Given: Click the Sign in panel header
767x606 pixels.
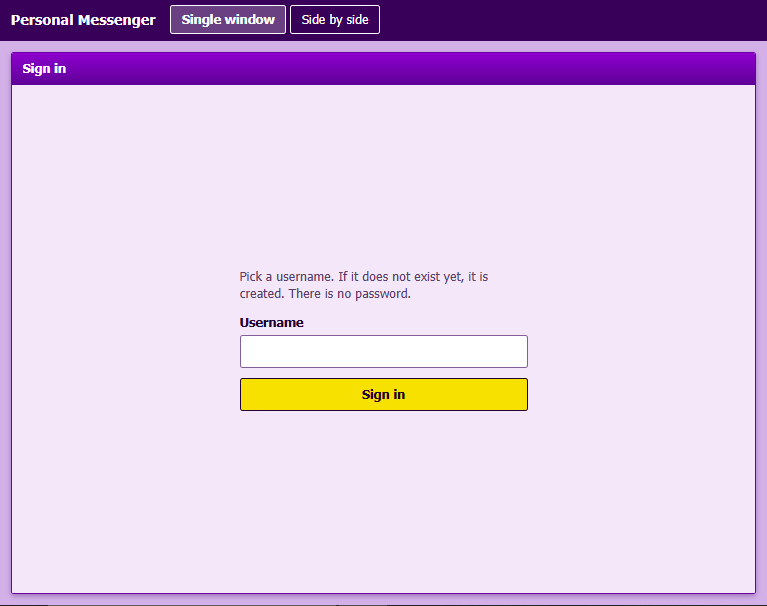Looking at the screenshot, I should [x=384, y=68].
